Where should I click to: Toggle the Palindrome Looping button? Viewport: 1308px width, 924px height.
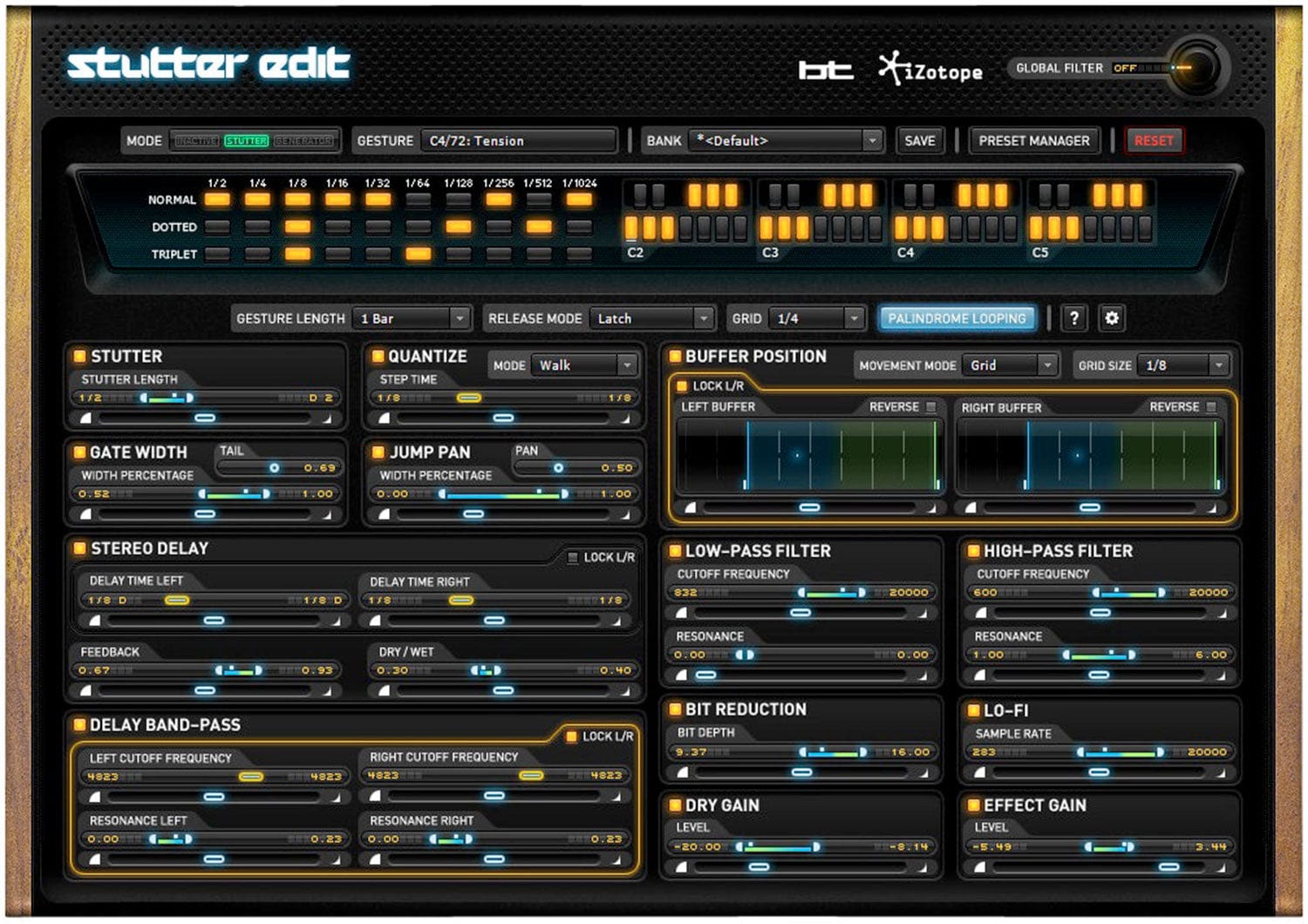(957, 318)
